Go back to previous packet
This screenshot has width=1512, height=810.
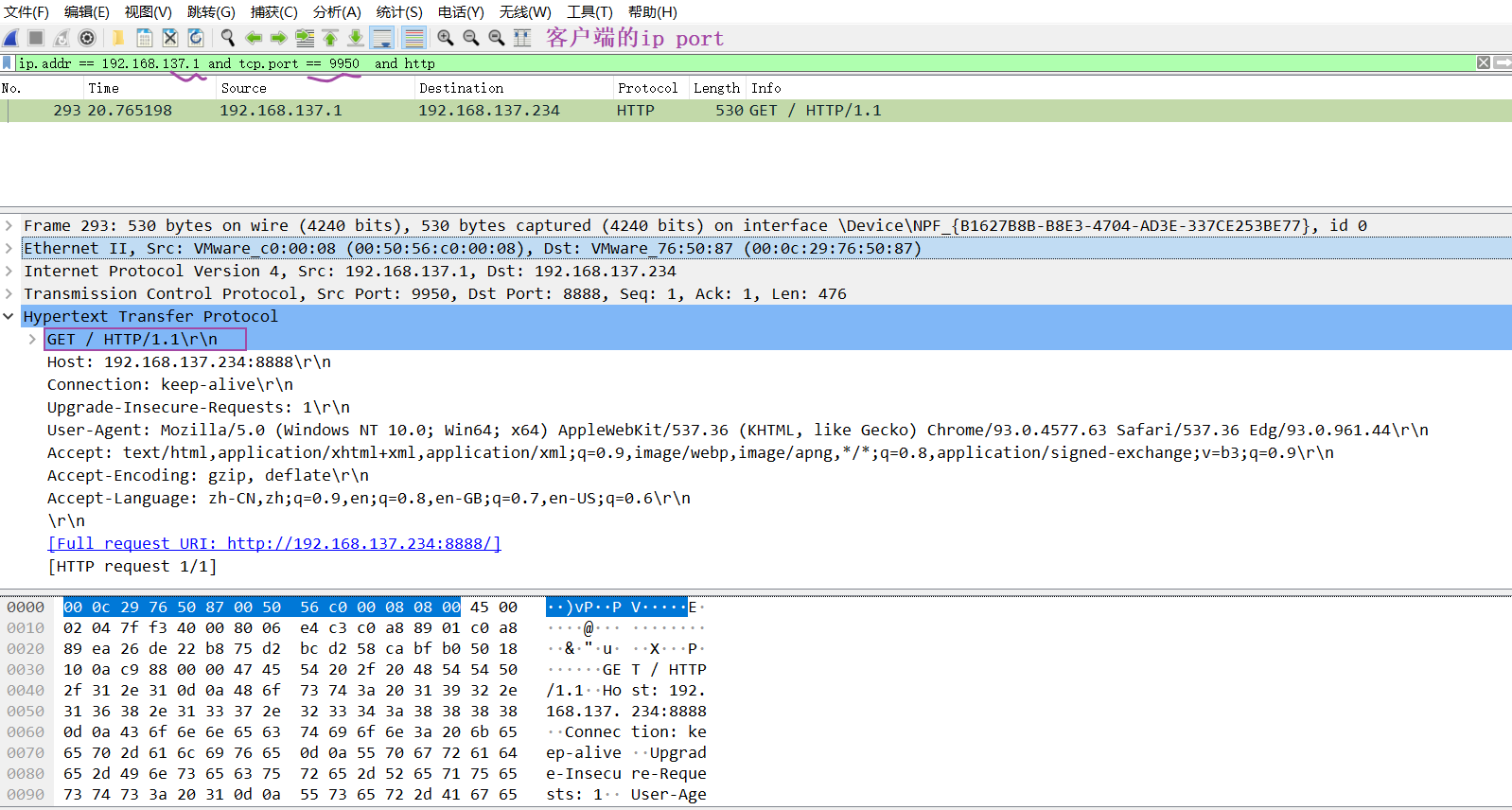254,38
